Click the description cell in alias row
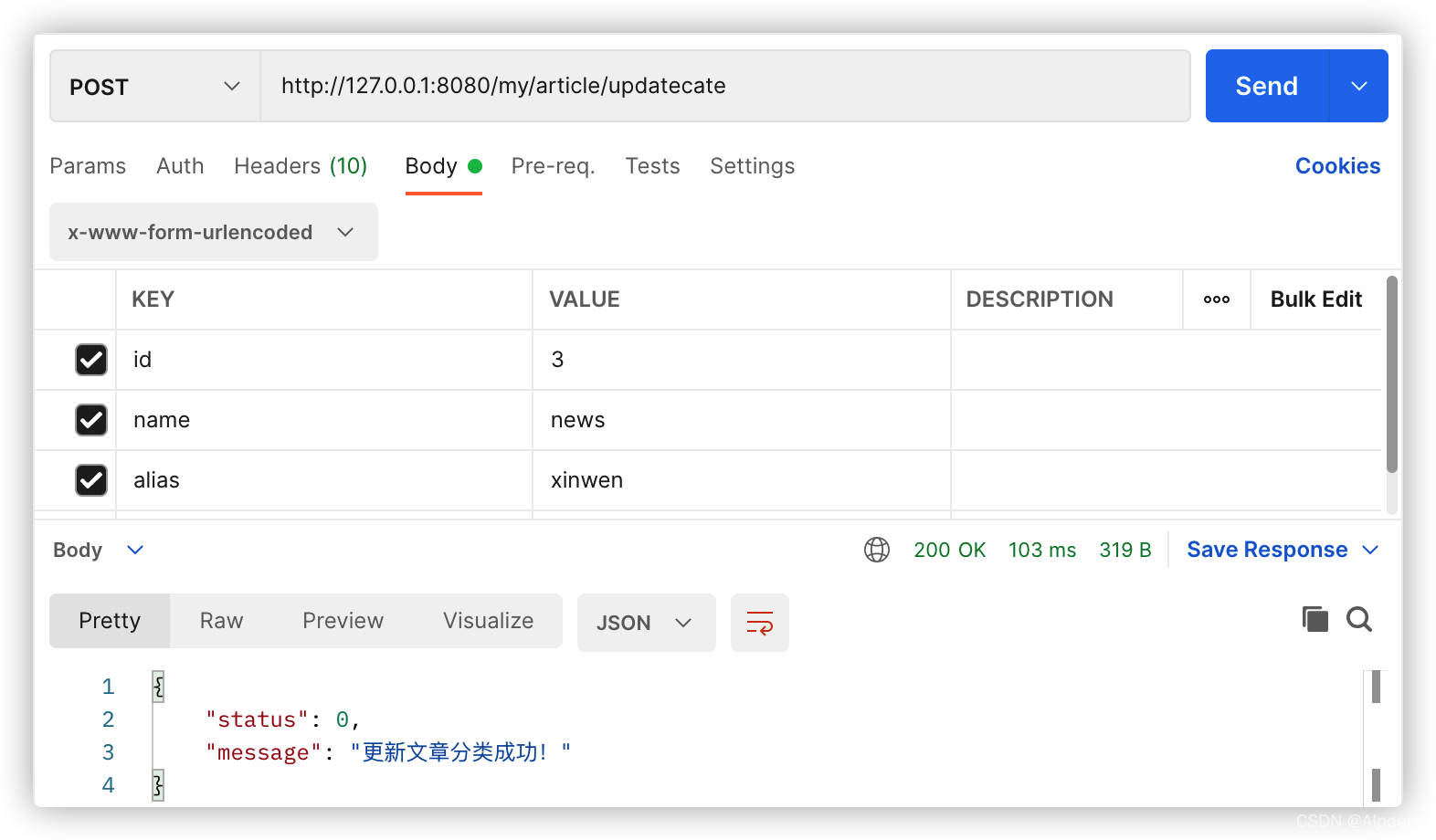1436x840 pixels. pyautogui.click(x=1167, y=480)
